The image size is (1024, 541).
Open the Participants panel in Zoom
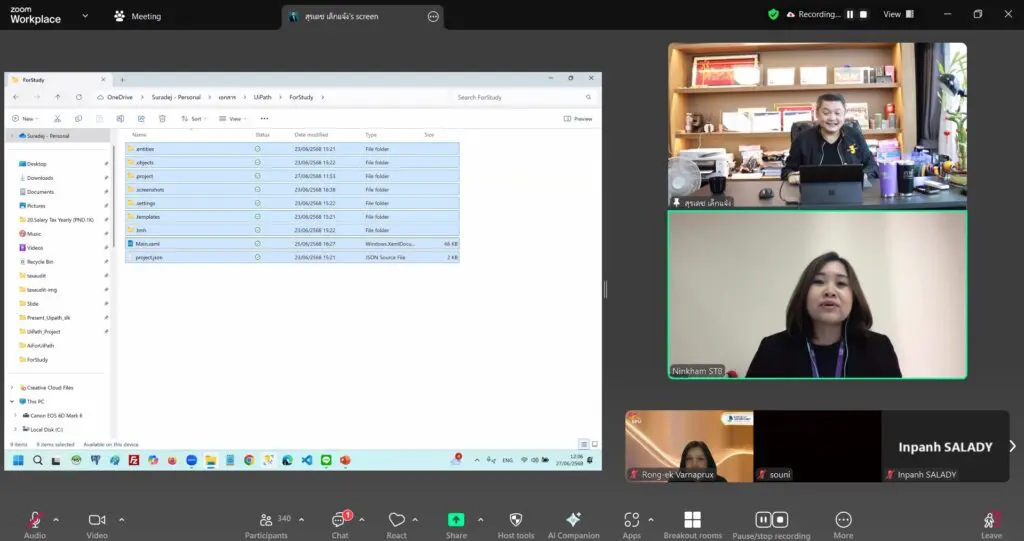266,525
